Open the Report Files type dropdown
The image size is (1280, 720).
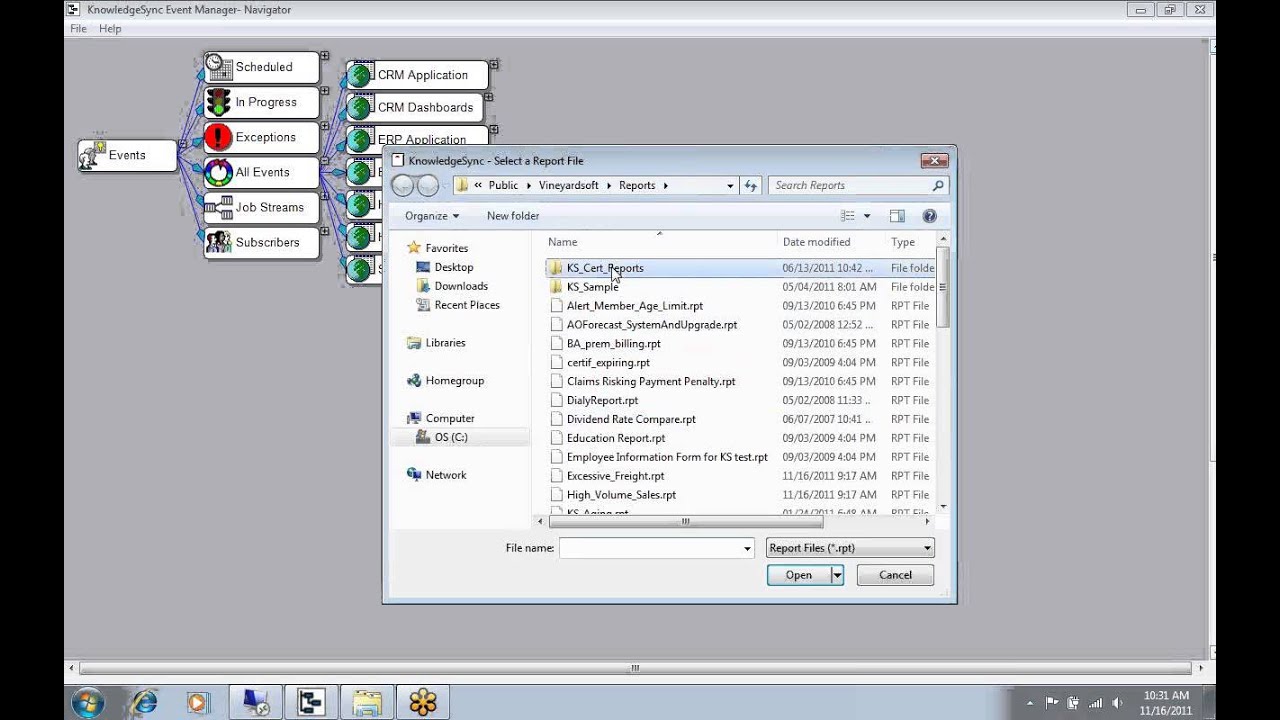850,548
